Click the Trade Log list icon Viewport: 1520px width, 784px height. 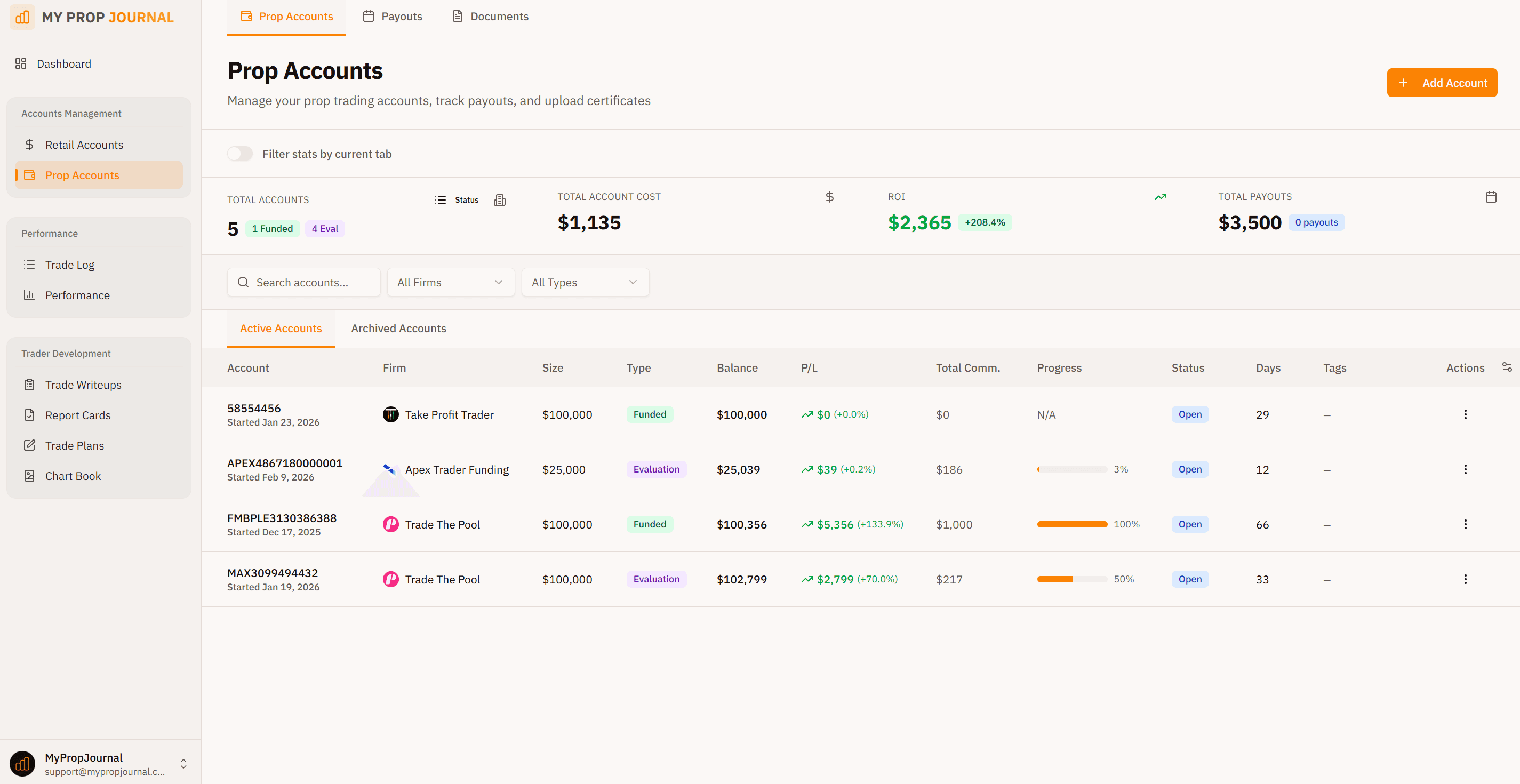(x=29, y=265)
